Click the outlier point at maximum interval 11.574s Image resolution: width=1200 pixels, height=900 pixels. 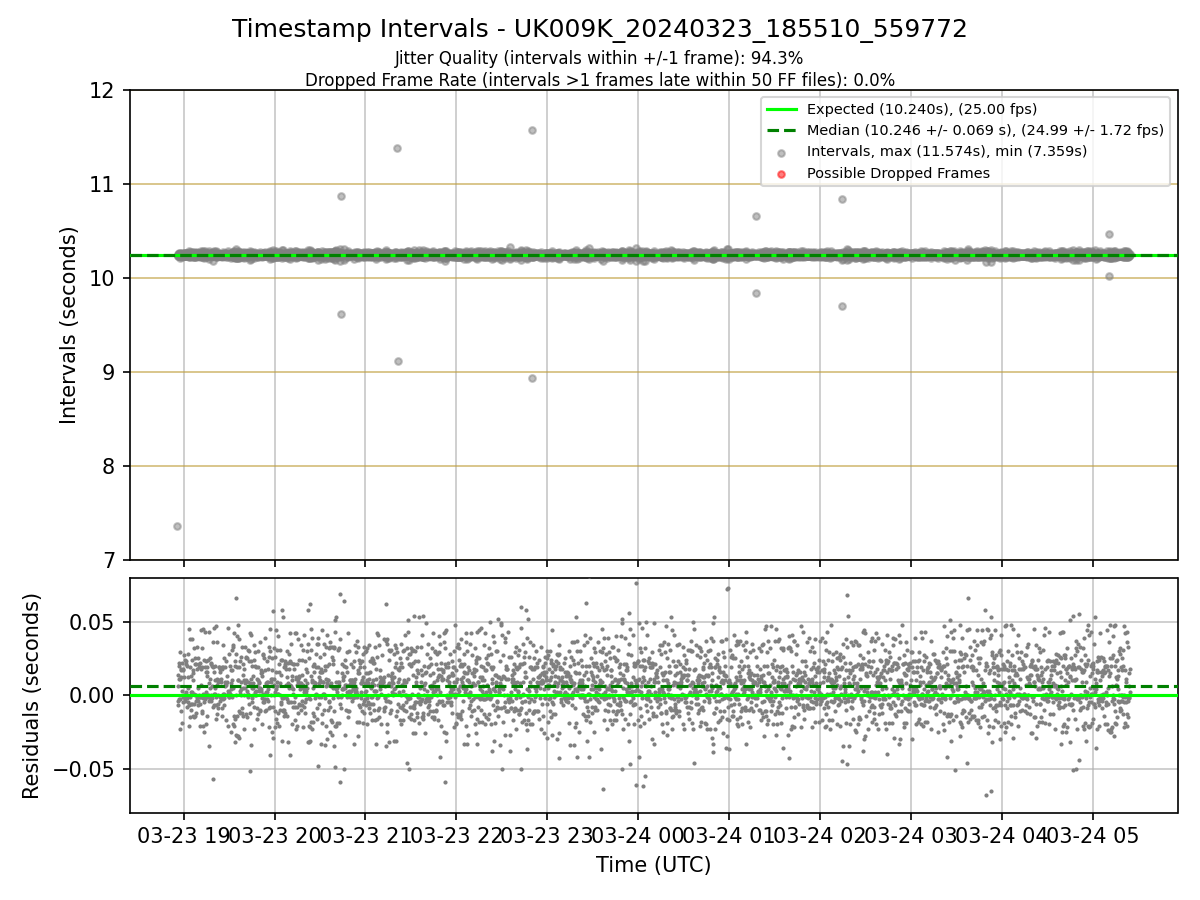532,130
